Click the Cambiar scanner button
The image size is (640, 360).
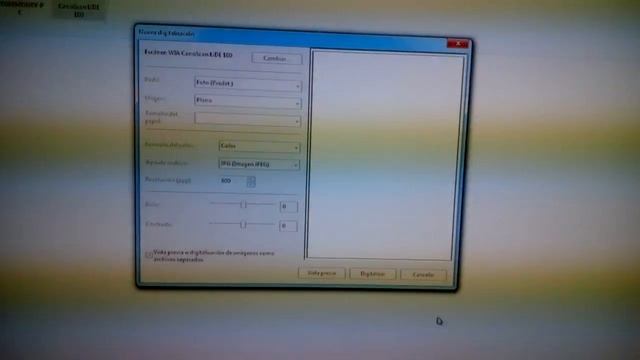[x=277, y=58]
